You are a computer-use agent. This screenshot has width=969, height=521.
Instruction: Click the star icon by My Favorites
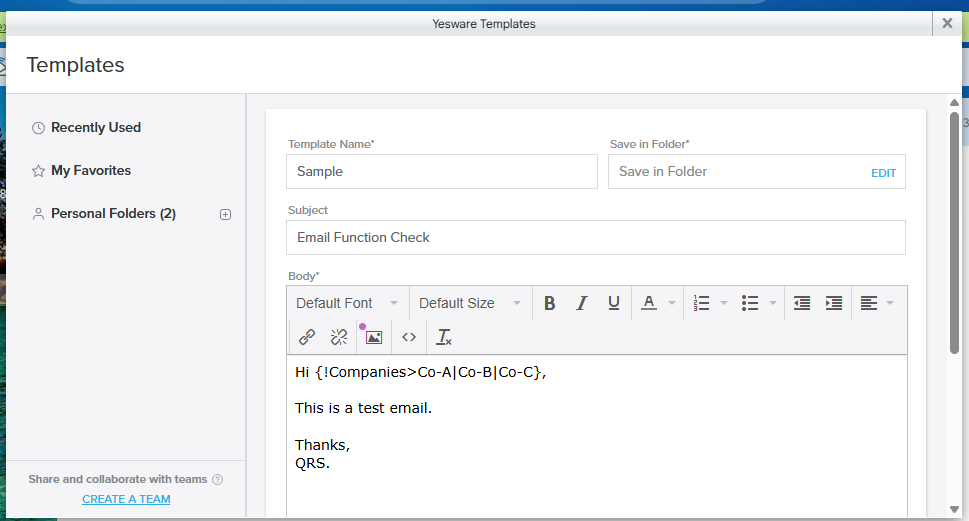pos(38,171)
